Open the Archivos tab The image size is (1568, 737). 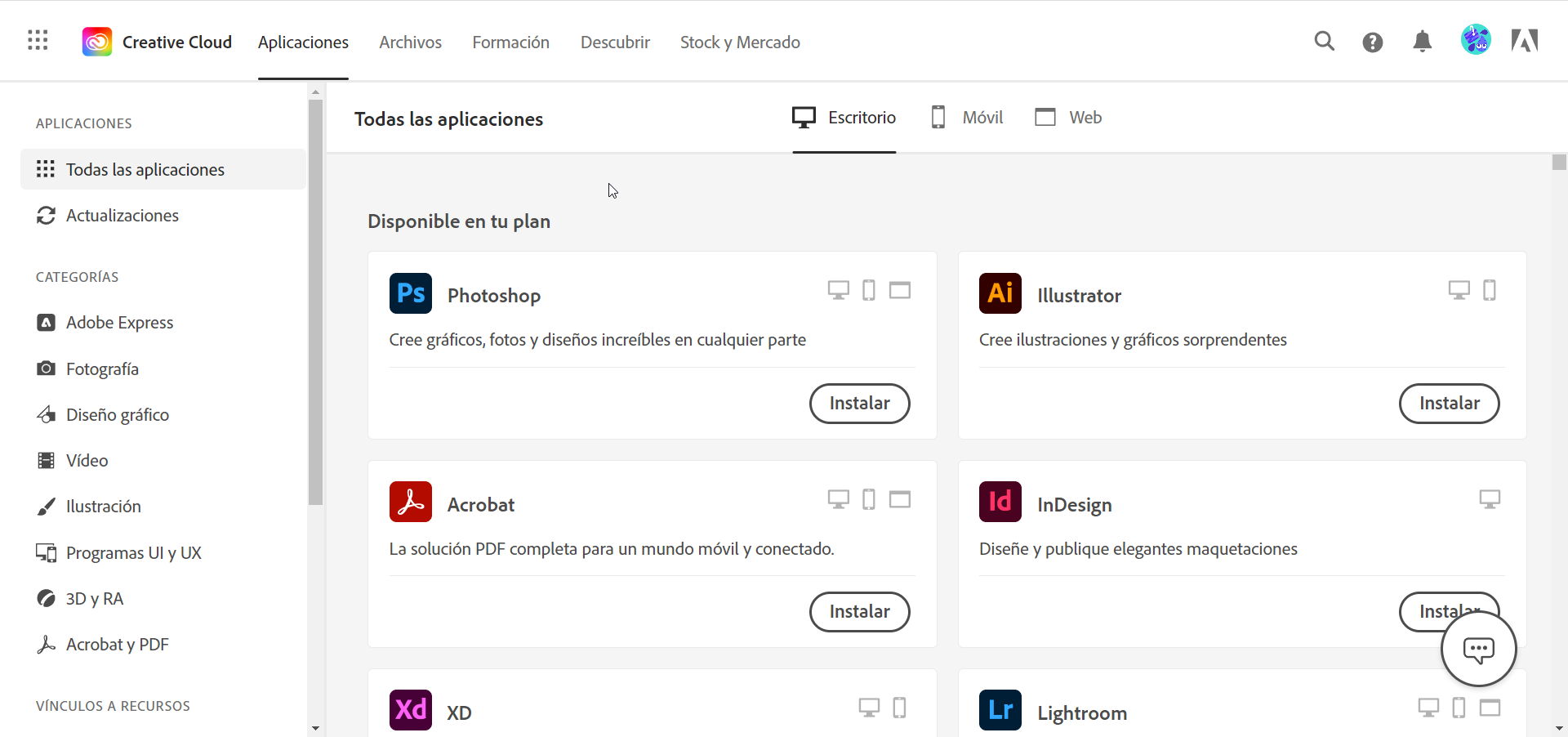tap(410, 42)
